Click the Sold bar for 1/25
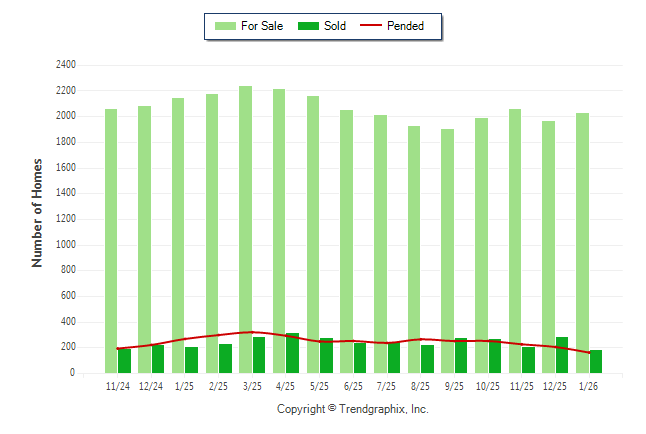 click(191, 360)
